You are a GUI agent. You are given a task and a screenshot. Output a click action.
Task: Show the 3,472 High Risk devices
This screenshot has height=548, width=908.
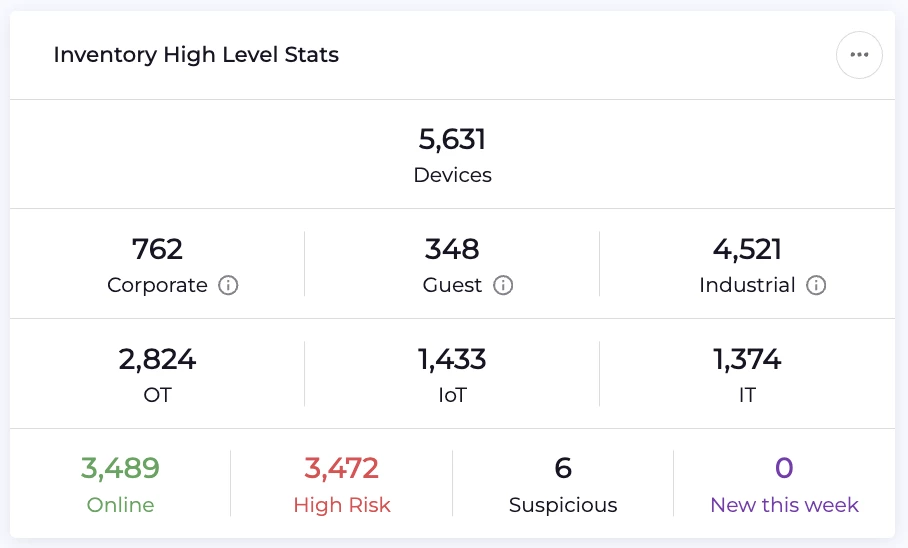point(341,468)
